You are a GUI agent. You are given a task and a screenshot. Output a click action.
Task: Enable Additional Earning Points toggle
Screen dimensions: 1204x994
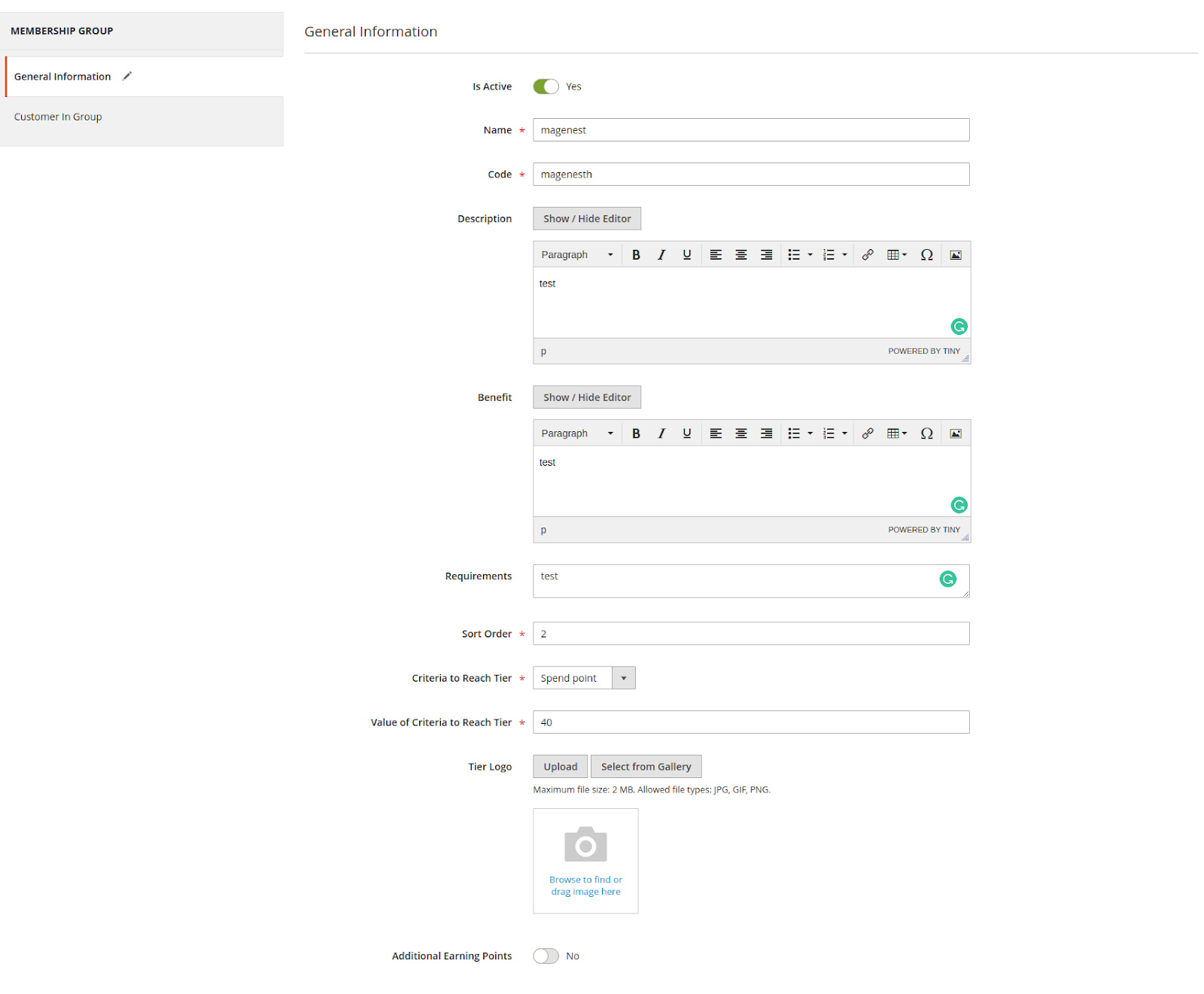pos(546,956)
